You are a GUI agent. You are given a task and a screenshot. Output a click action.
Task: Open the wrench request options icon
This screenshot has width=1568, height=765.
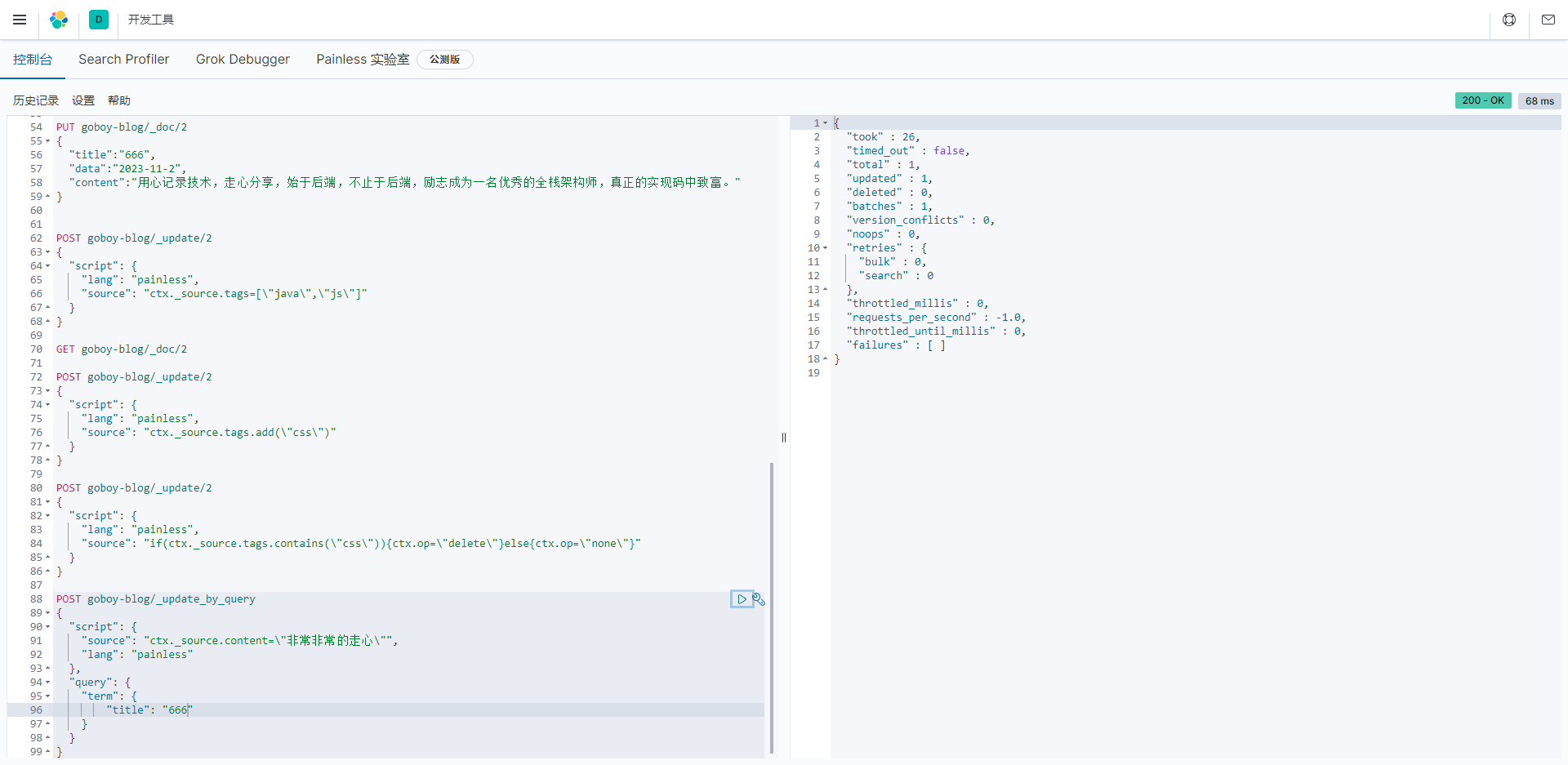[x=759, y=599]
